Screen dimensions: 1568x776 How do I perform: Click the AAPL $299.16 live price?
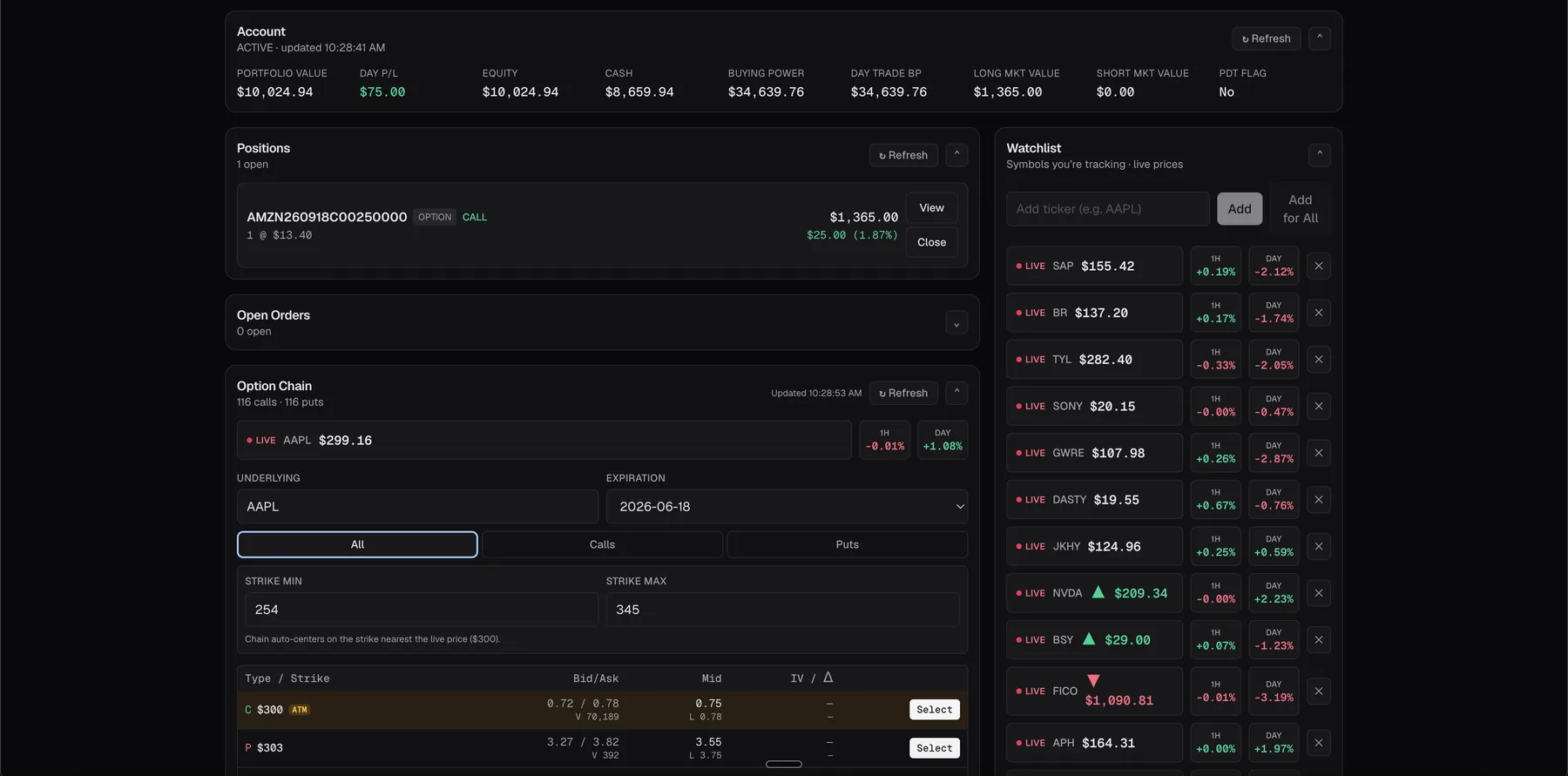click(x=345, y=441)
